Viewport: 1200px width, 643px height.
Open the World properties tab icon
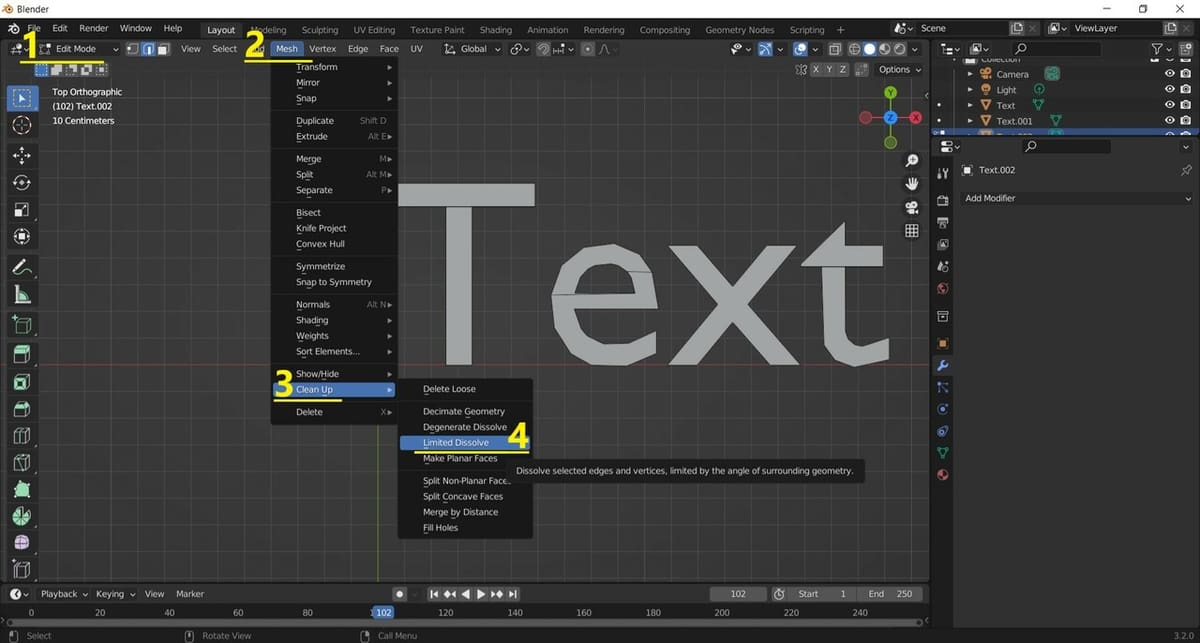click(942, 289)
